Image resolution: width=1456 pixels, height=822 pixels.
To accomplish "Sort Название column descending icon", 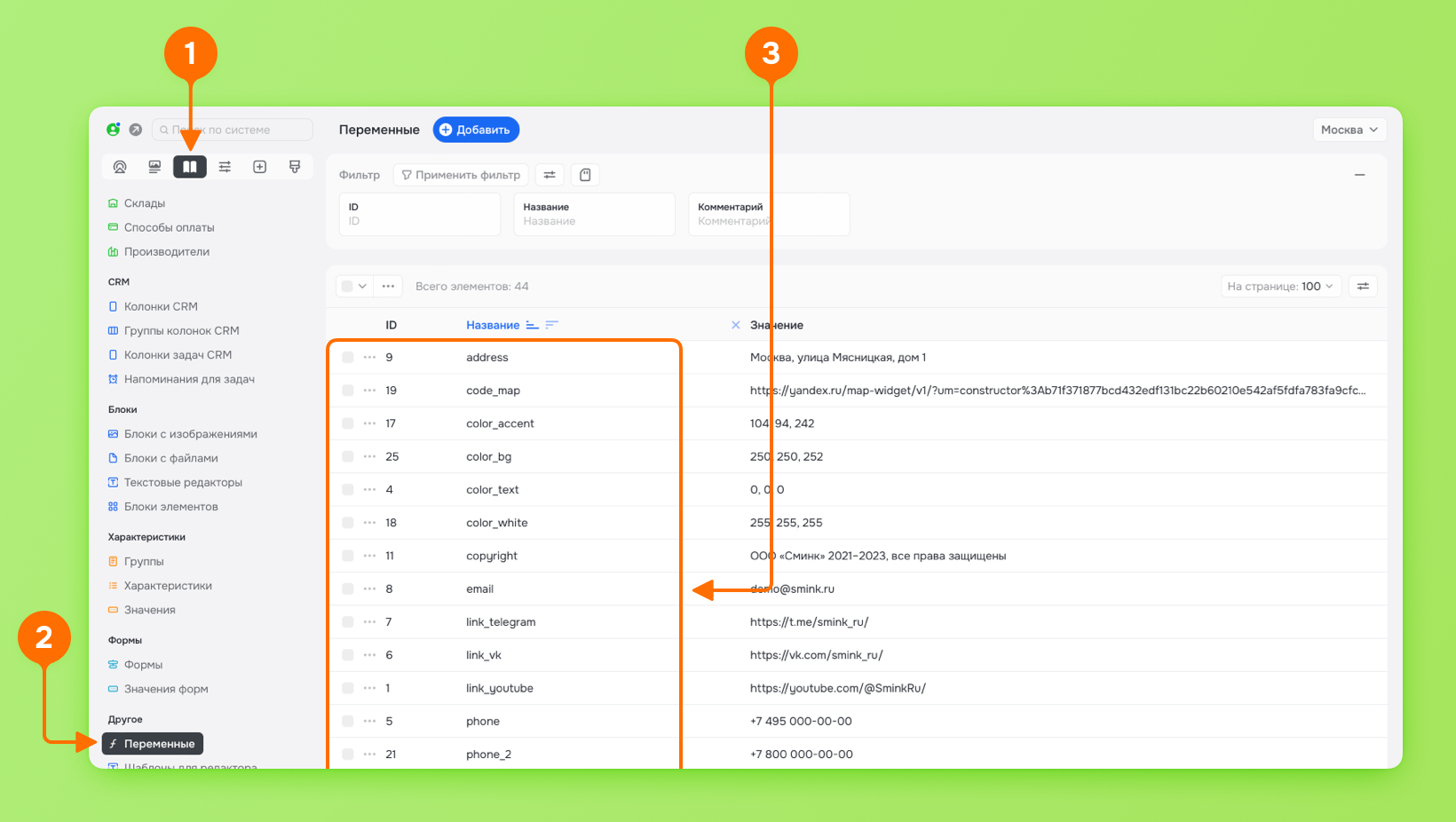I will [x=551, y=325].
